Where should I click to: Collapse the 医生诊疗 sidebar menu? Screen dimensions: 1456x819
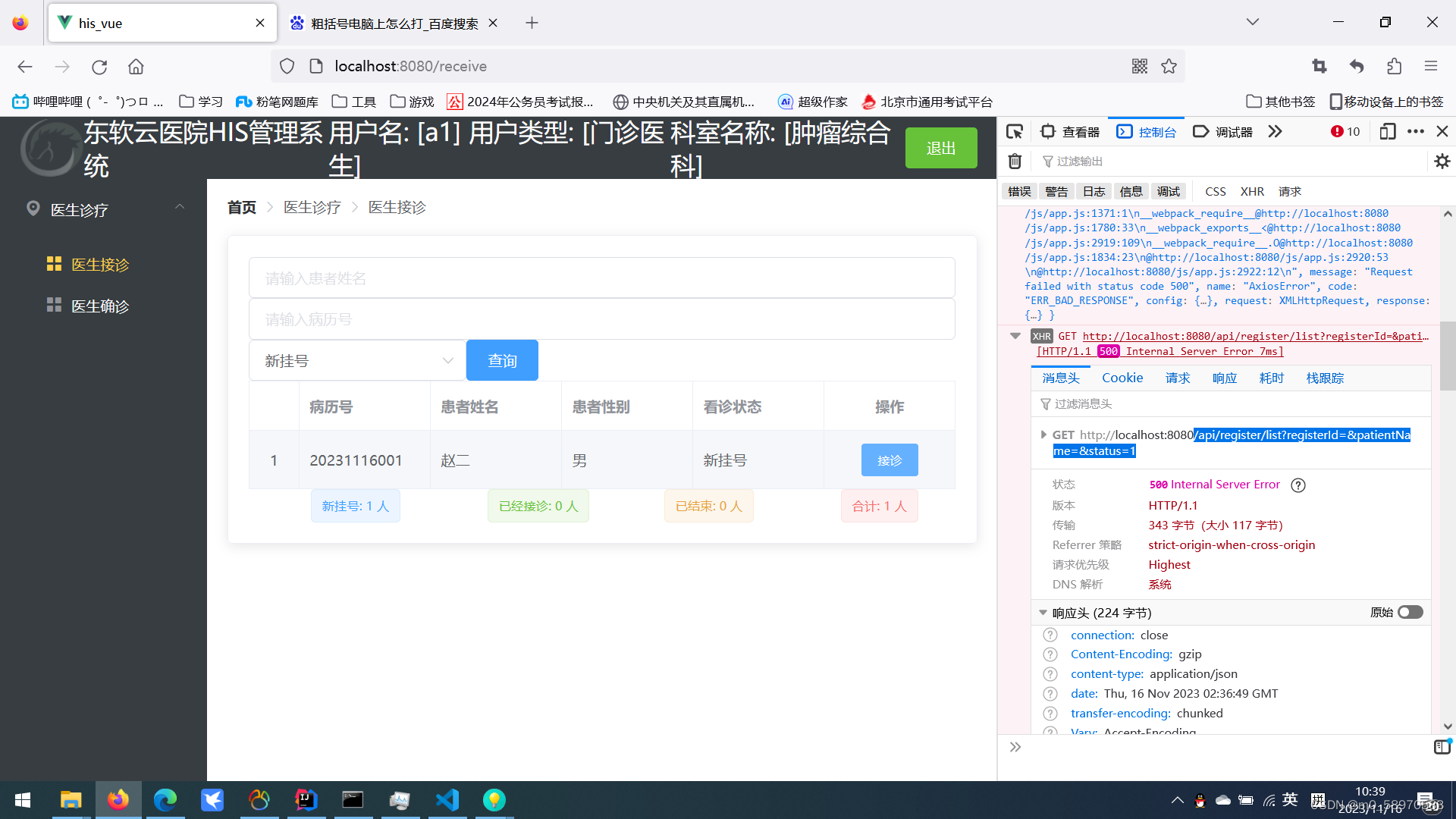pos(103,209)
